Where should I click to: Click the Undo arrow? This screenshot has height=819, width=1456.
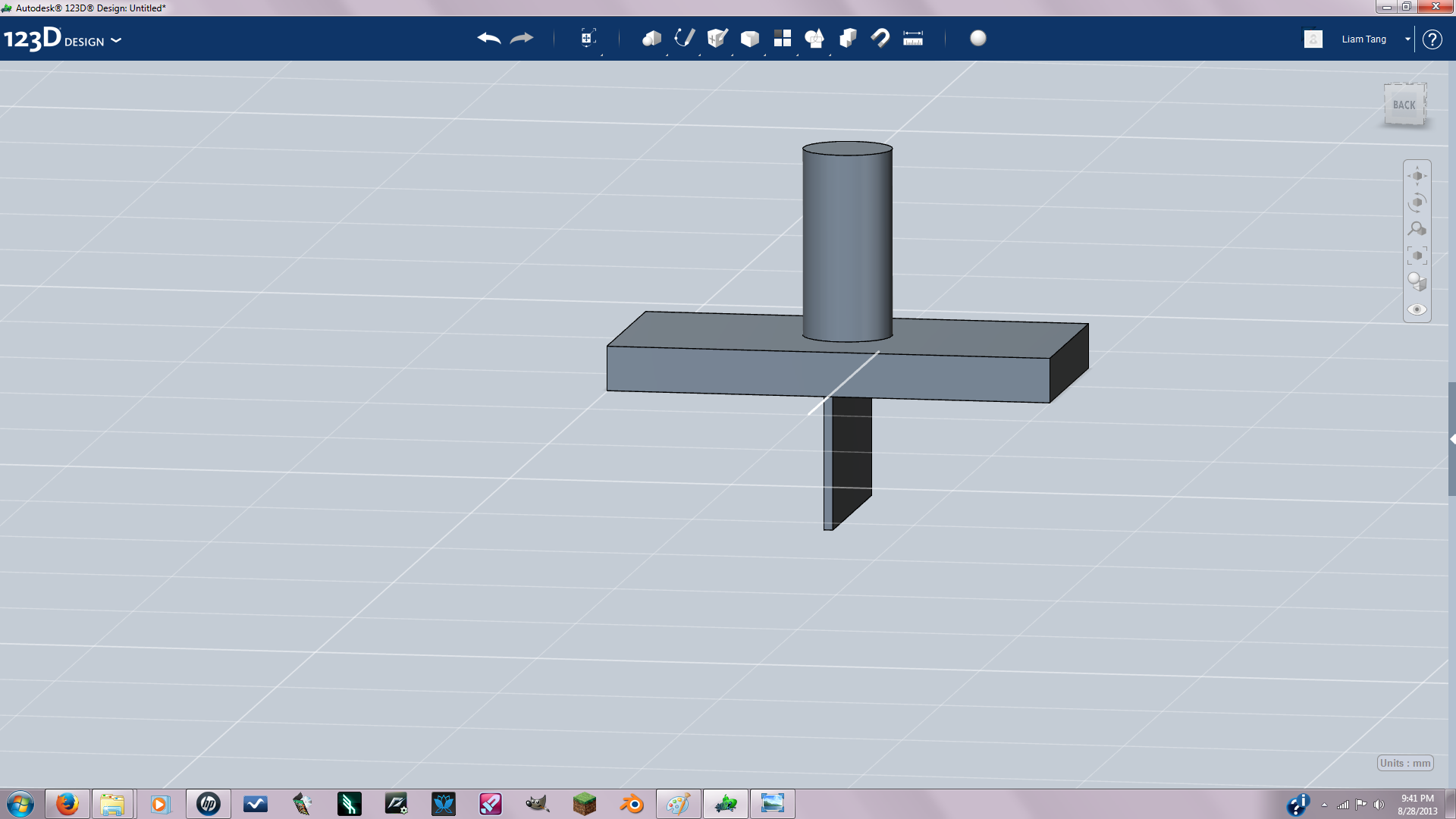tap(489, 38)
